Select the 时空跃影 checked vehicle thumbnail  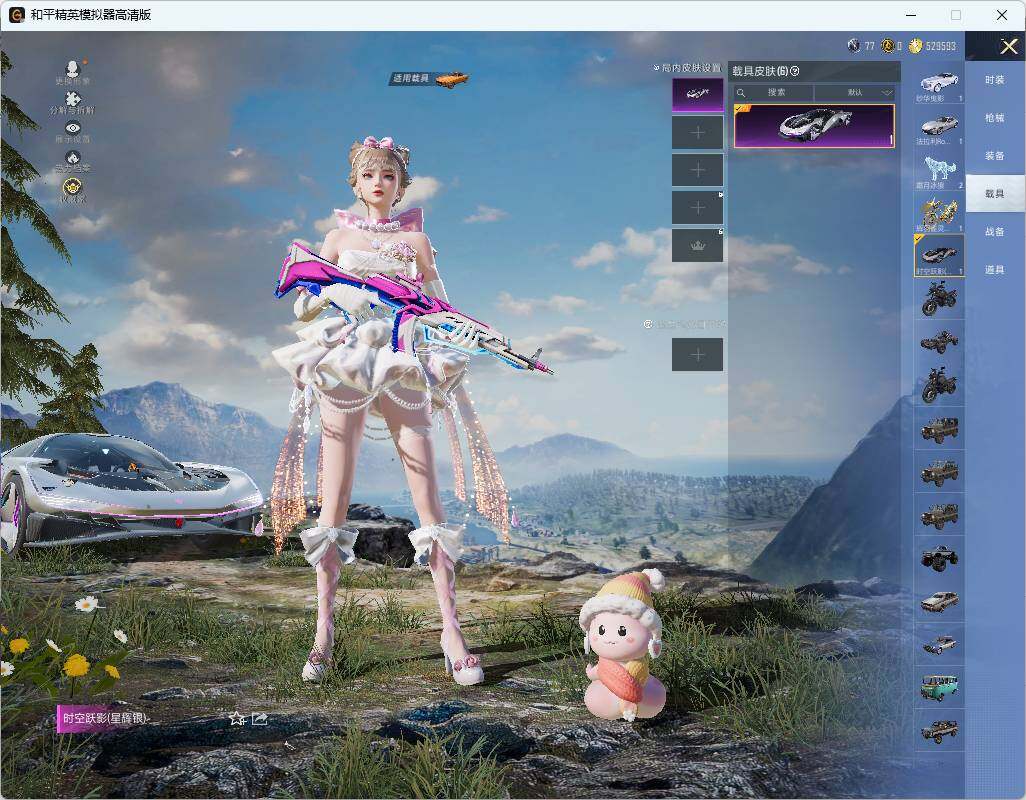click(x=939, y=256)
